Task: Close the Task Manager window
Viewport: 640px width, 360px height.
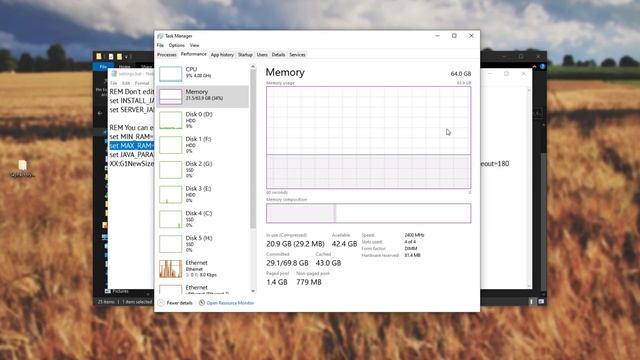Action: click(x=471, y=36)
